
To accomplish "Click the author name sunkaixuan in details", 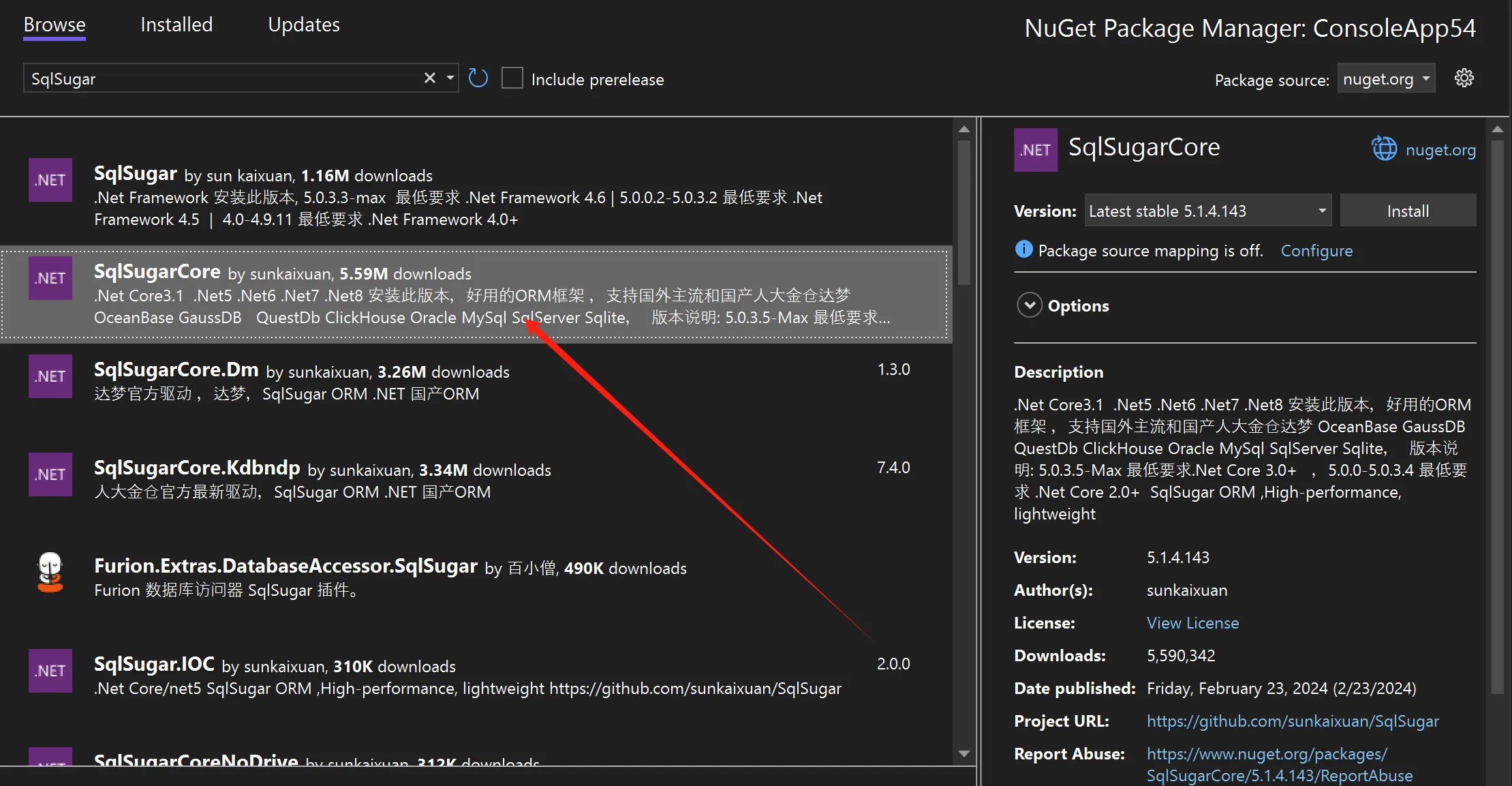I will (x=1187, y=590).
